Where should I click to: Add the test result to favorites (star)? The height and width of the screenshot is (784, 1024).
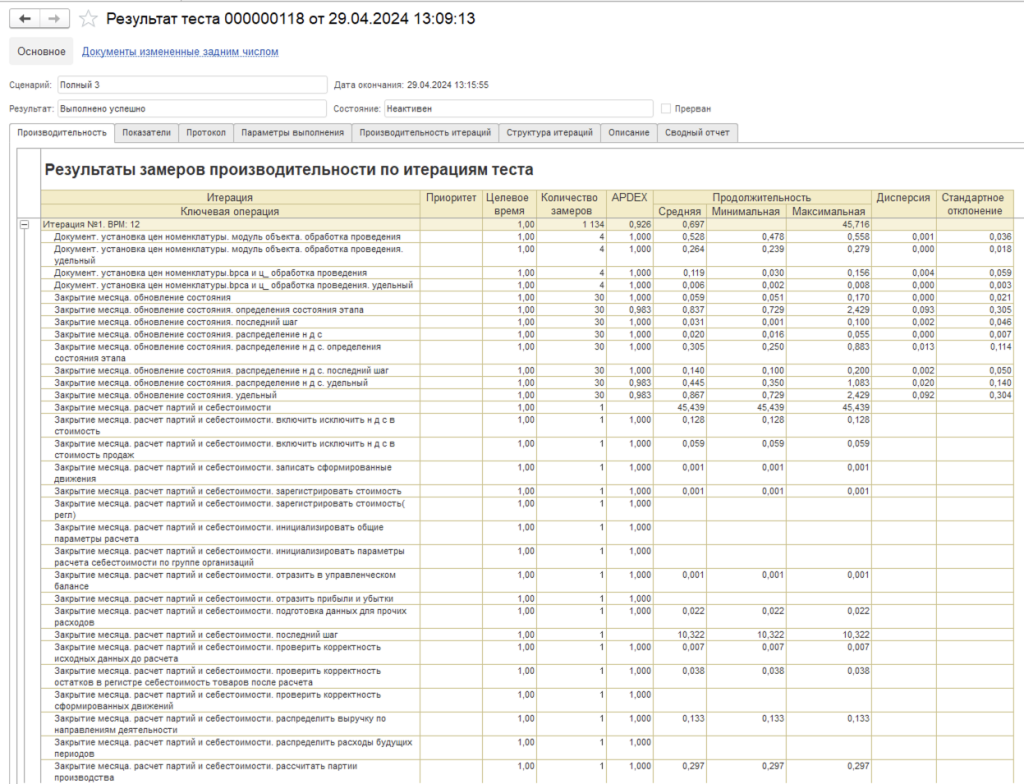(89, 19)
